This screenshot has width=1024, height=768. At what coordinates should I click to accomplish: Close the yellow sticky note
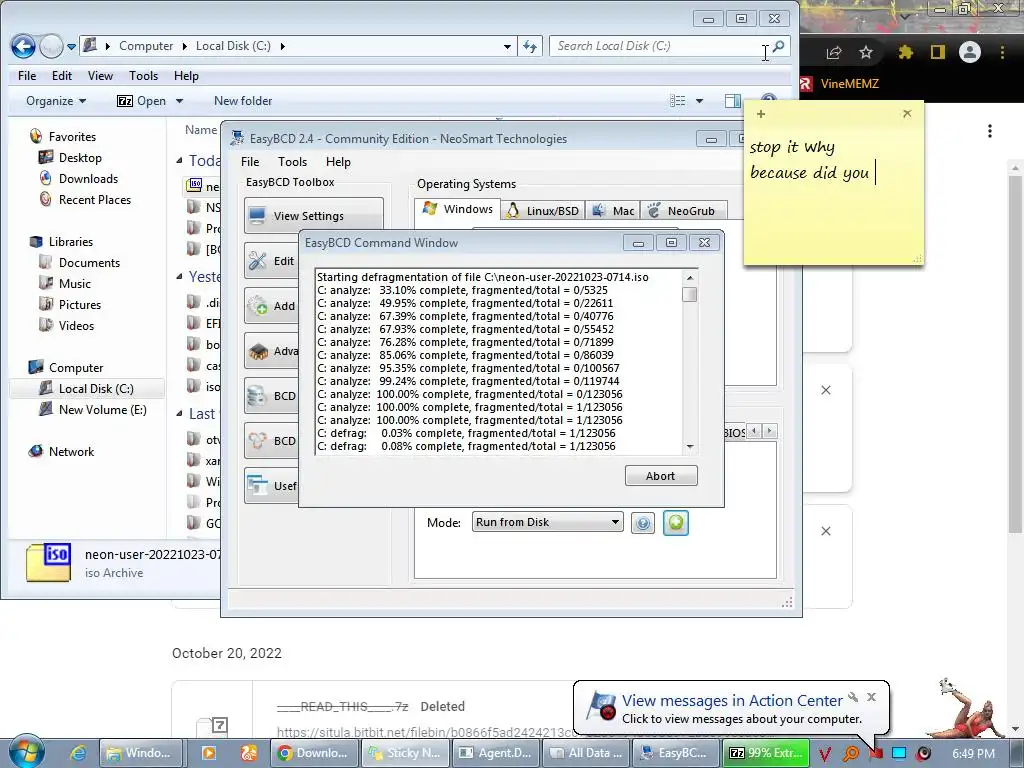[907, 114]
